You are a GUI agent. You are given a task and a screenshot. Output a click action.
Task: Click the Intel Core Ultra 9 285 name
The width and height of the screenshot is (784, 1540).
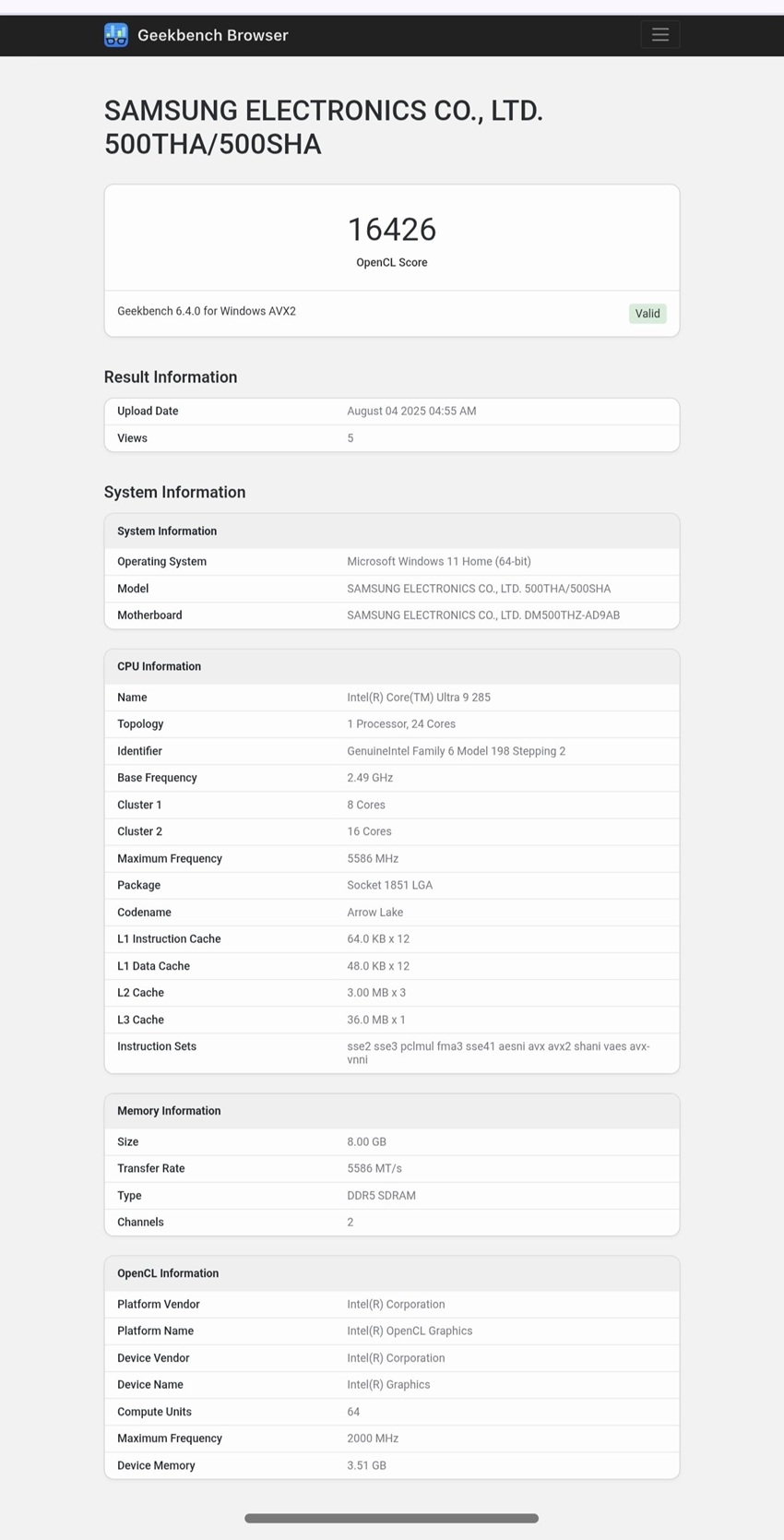point(419,698)
